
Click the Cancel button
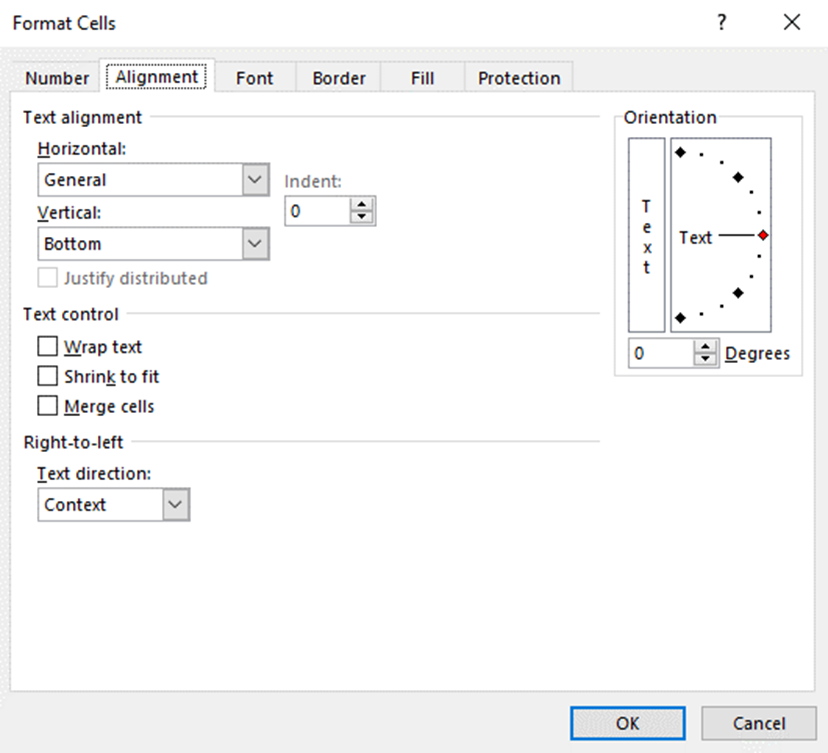click(x=759, y=723)
